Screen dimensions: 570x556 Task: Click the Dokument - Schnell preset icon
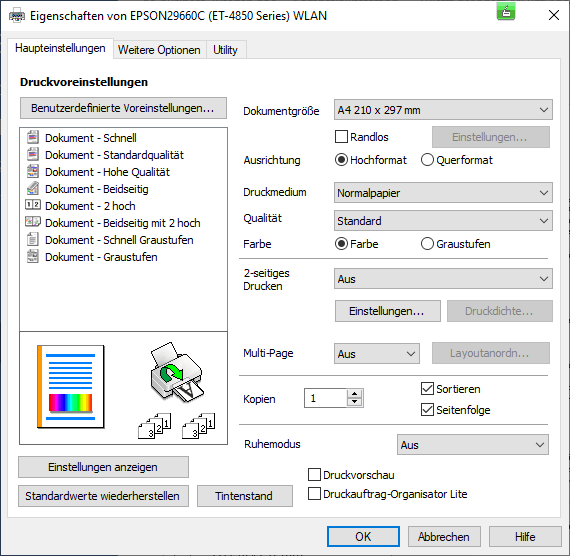33,137
